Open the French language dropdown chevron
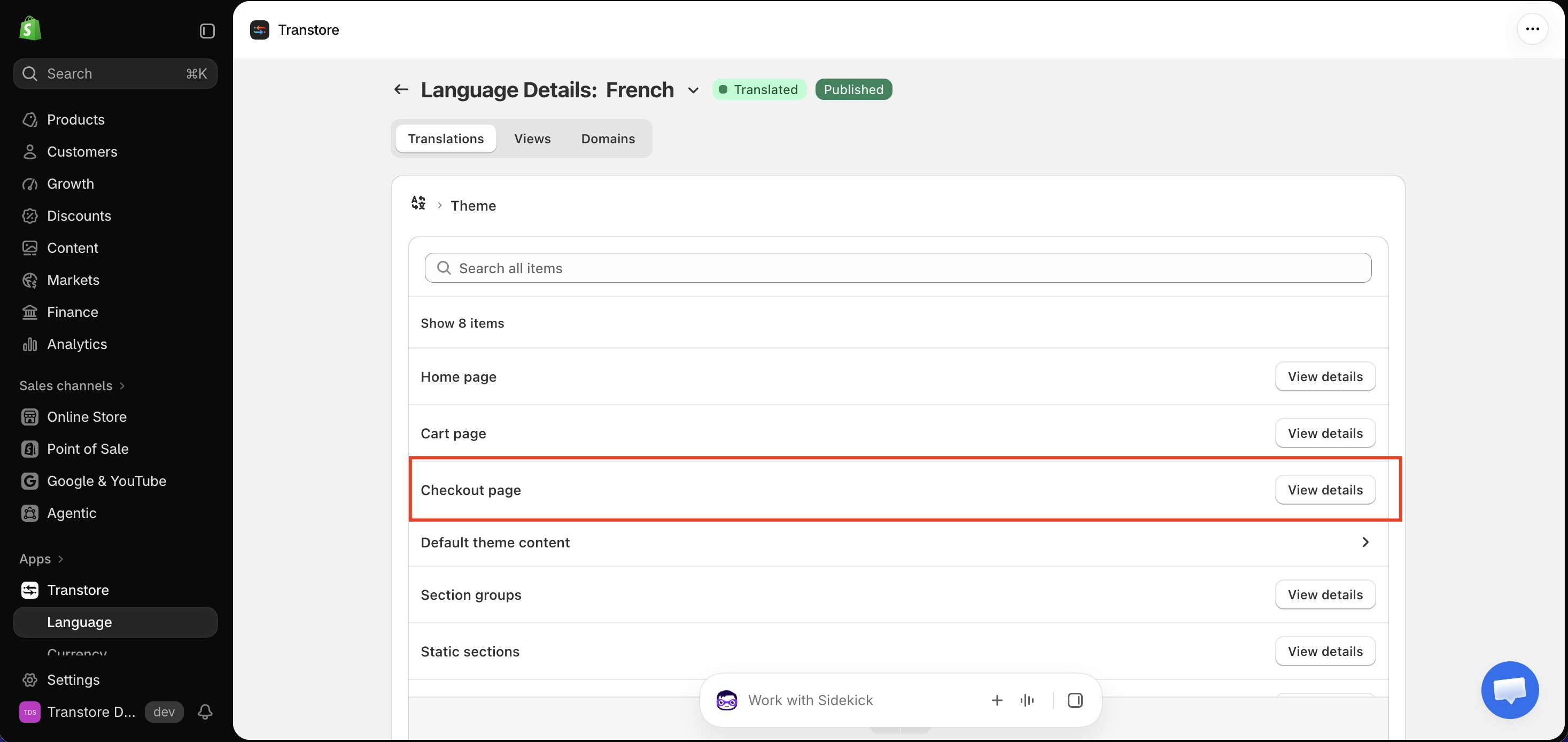 click(693, 90)
